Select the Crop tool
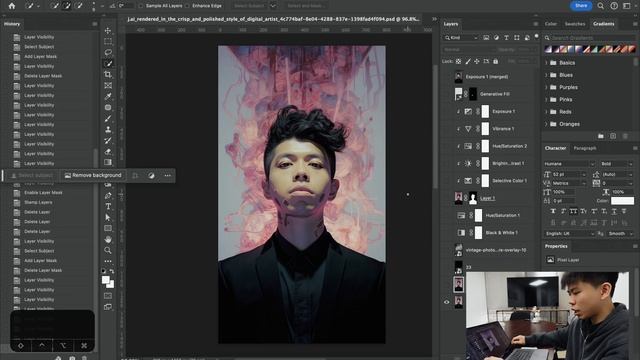 pyautogui.click(x=108, y=75)
